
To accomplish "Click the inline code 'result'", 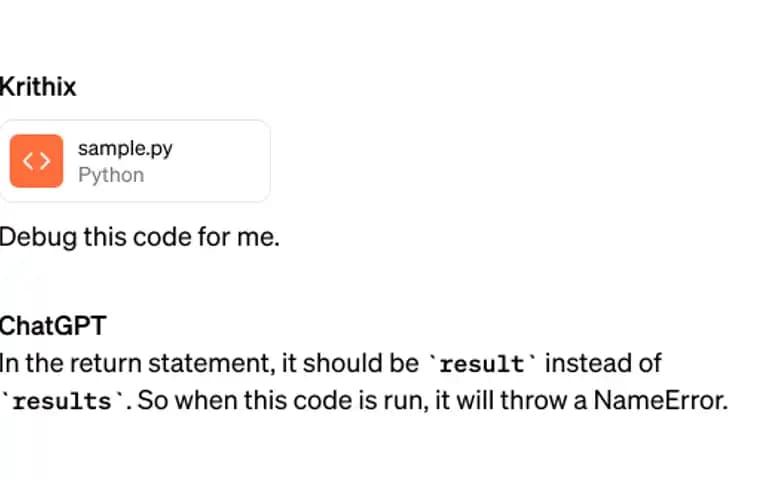I will (482, 364).
